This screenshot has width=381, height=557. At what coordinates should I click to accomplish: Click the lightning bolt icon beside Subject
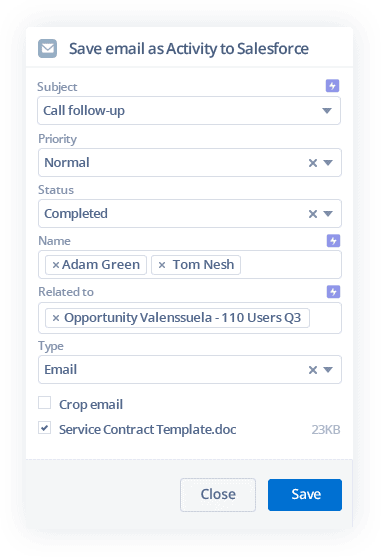coord(332,86)
